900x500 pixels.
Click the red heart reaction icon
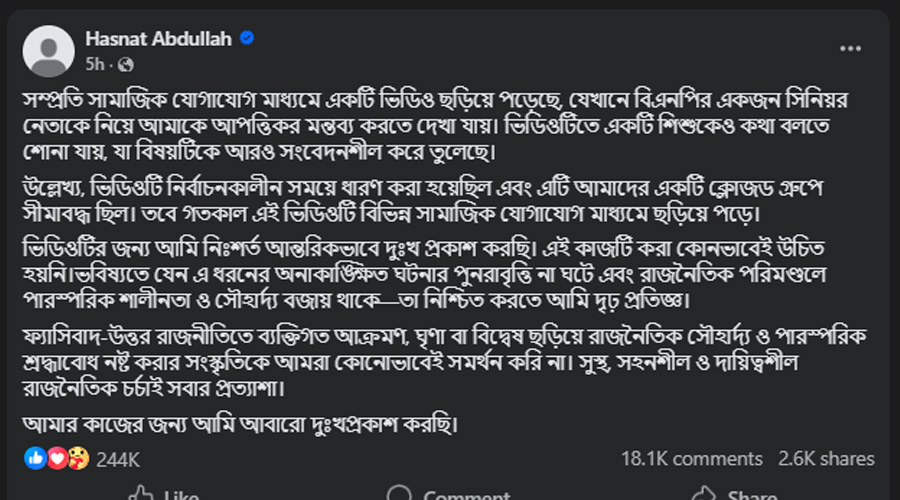[56, 459]
